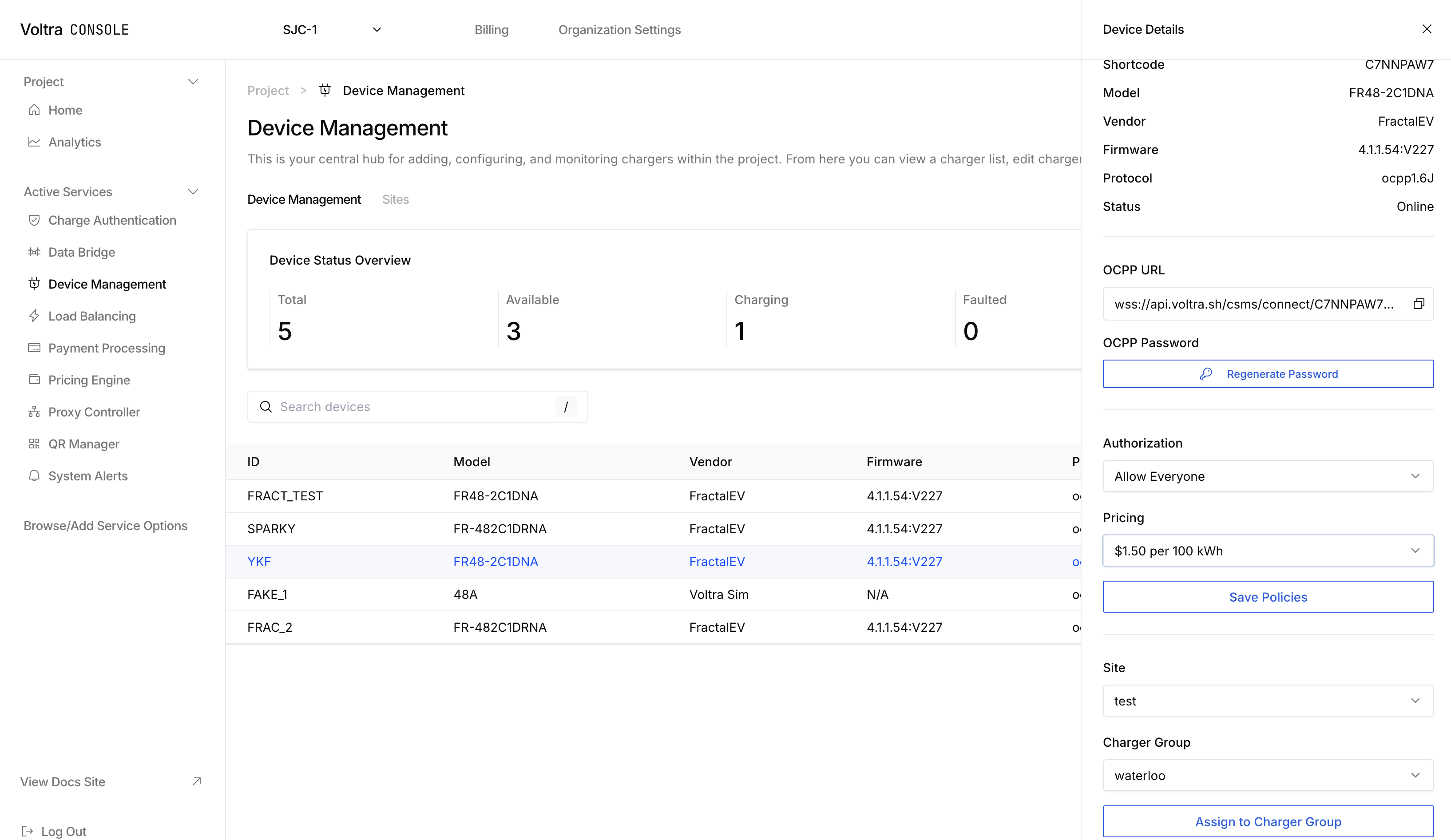Open the Proxy Controller service
Screen dimensions: 1451x840
pos(94,412)
